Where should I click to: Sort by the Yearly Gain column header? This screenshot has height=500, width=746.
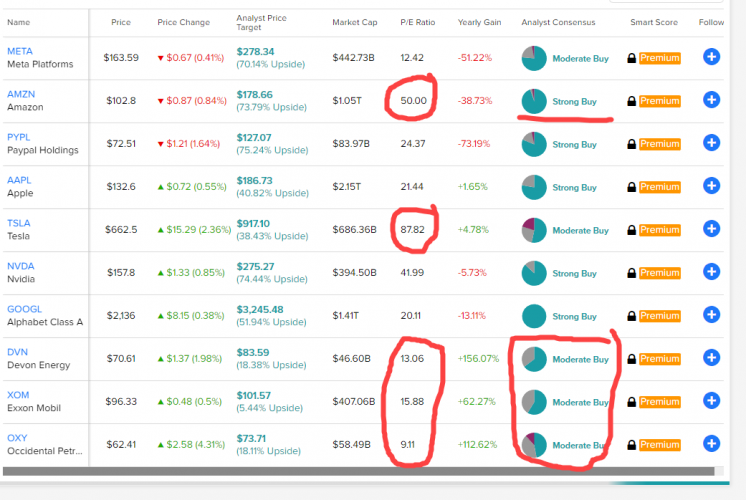click(x=480, y=22)
